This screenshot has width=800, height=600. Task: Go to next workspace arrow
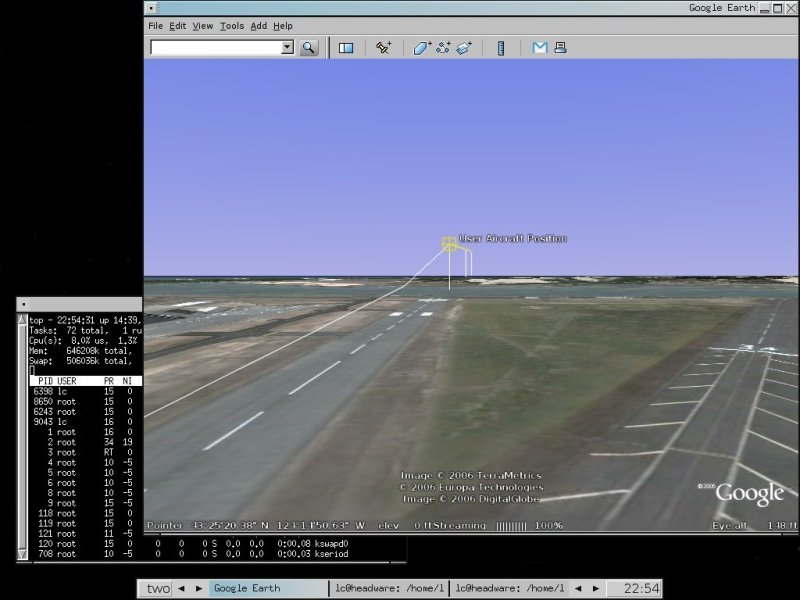[199, 589]
